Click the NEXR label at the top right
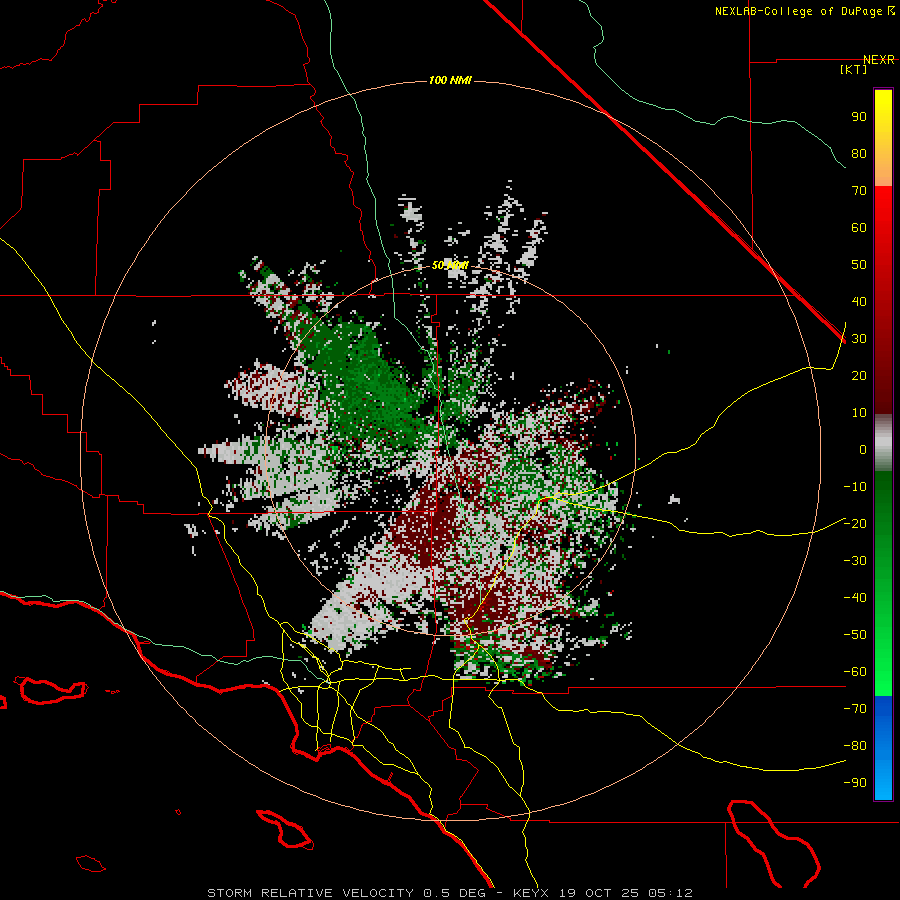Screen dimensions: 900x900 [x=879, y=60]
